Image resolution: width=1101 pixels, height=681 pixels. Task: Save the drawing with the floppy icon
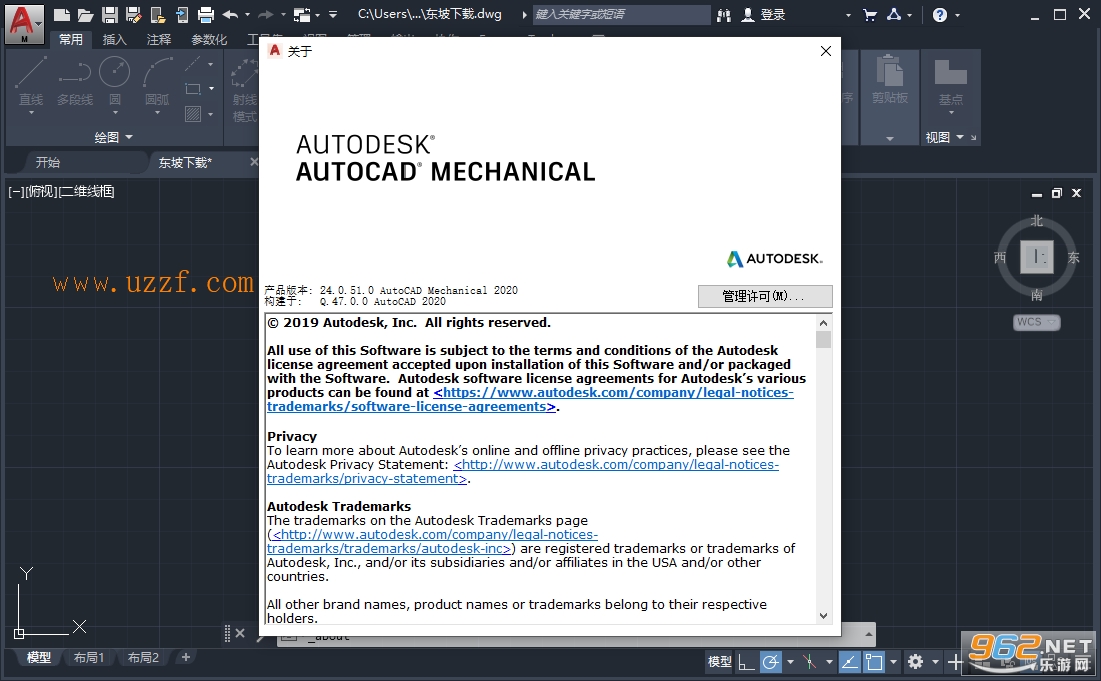point(110,14)
